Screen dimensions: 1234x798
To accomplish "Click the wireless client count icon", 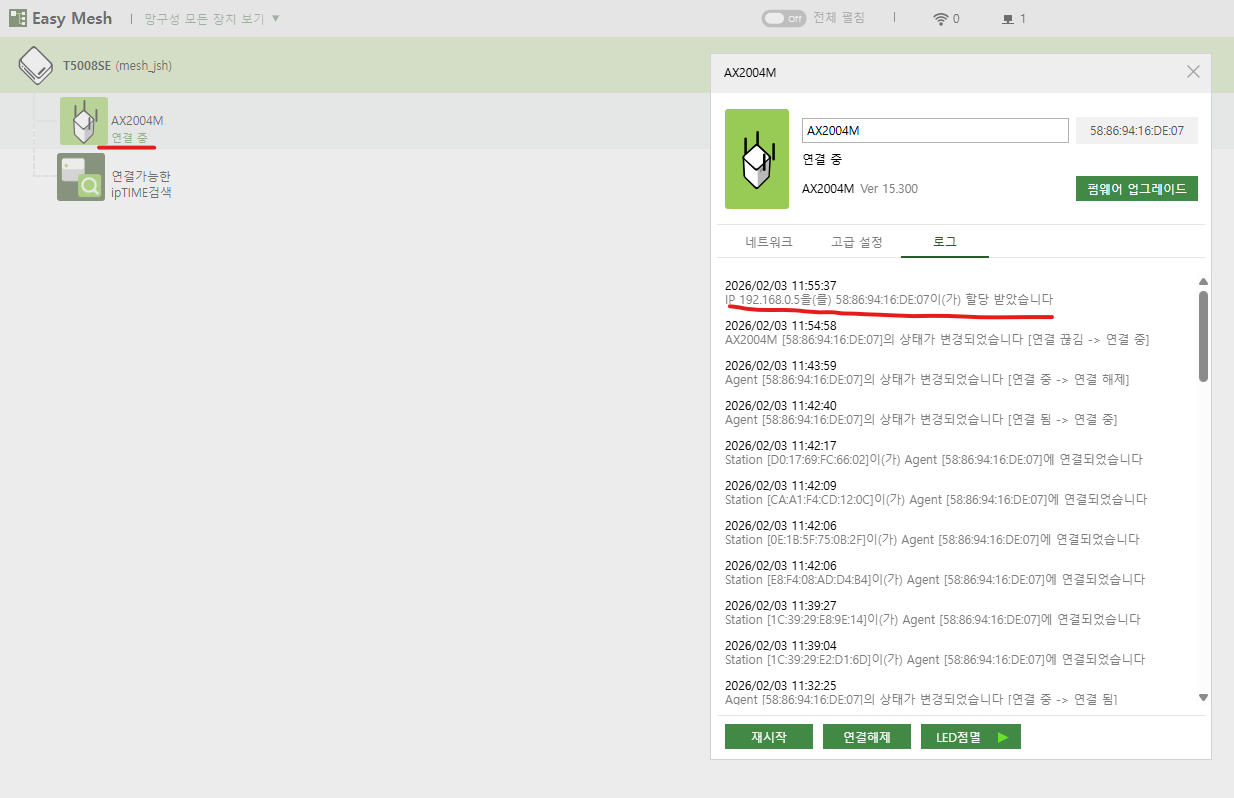I will click(x=940, y=19).
